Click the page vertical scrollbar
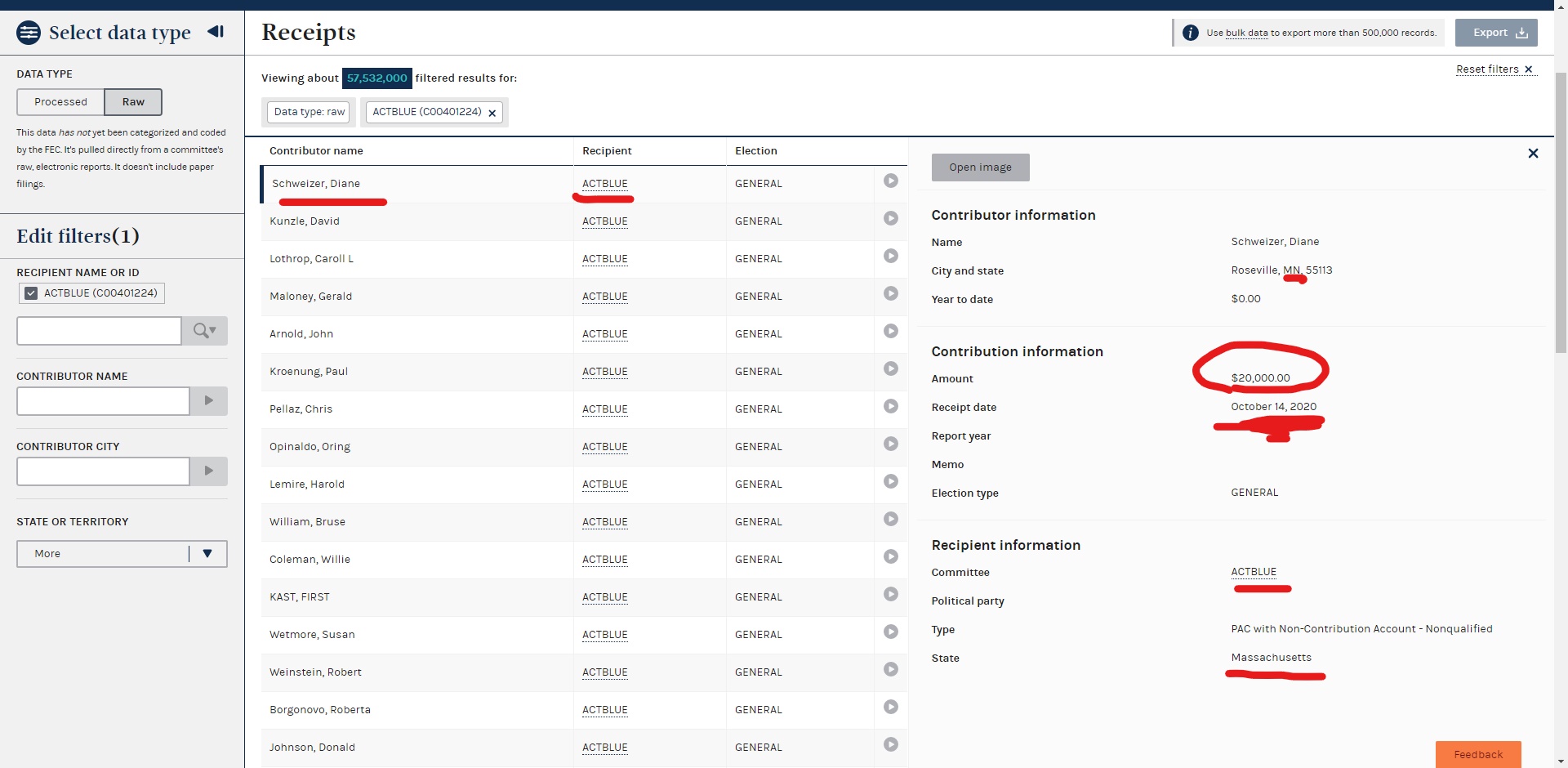 pyautogui.click(x=1561, y=212)
